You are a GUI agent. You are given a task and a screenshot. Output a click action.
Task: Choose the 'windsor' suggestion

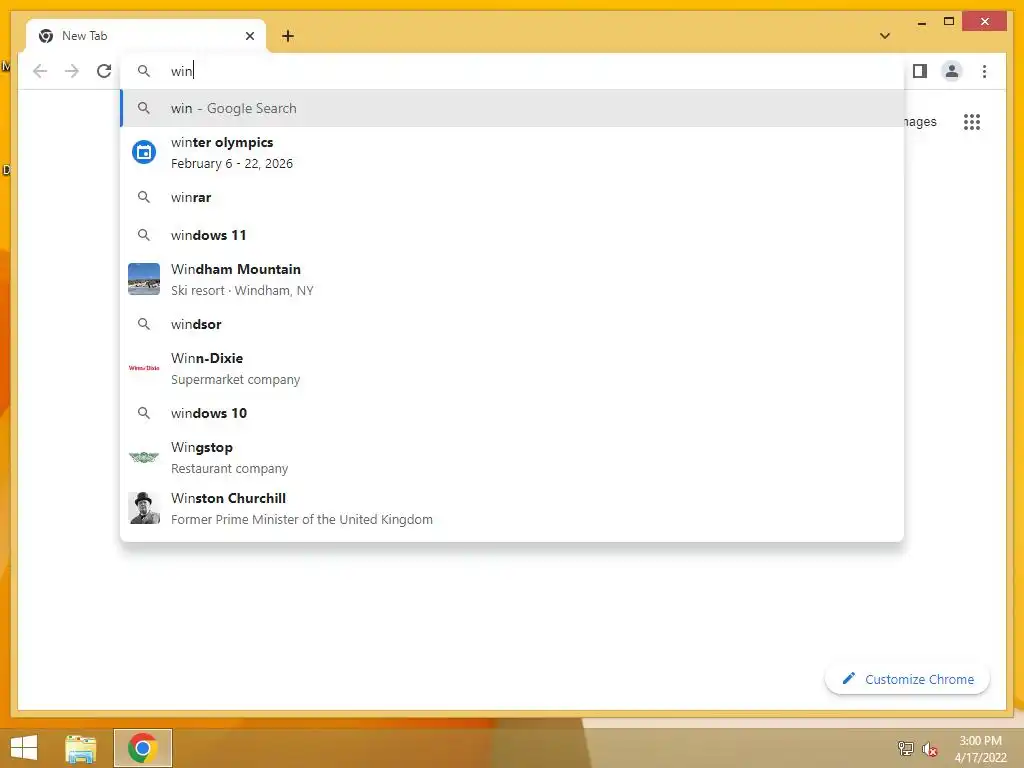(512, 324)
